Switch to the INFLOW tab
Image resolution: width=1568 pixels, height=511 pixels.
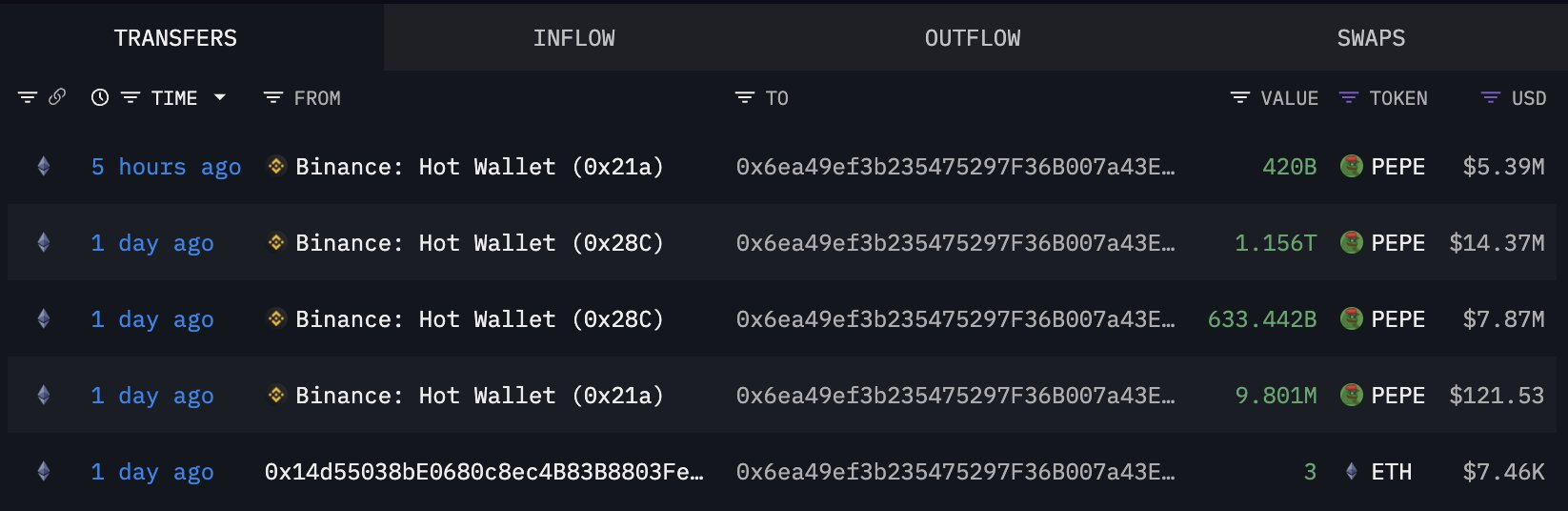coord(573,38)
